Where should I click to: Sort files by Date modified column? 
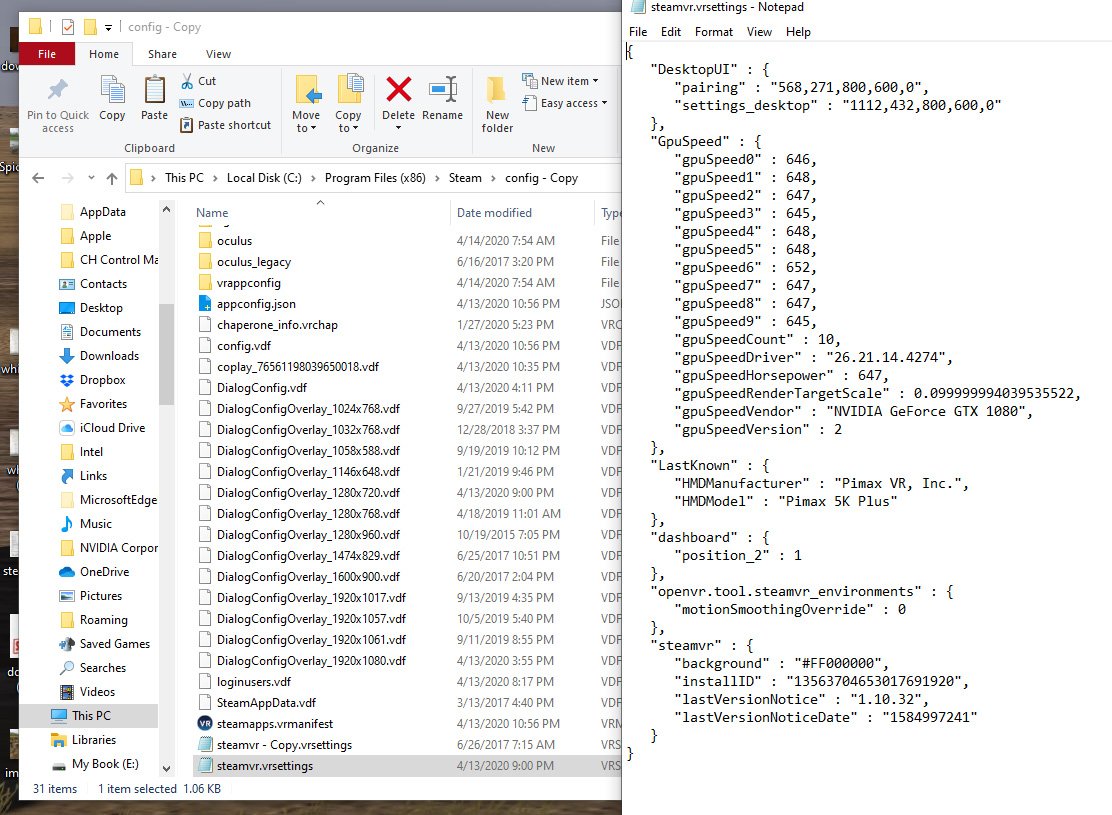point(494,213)
